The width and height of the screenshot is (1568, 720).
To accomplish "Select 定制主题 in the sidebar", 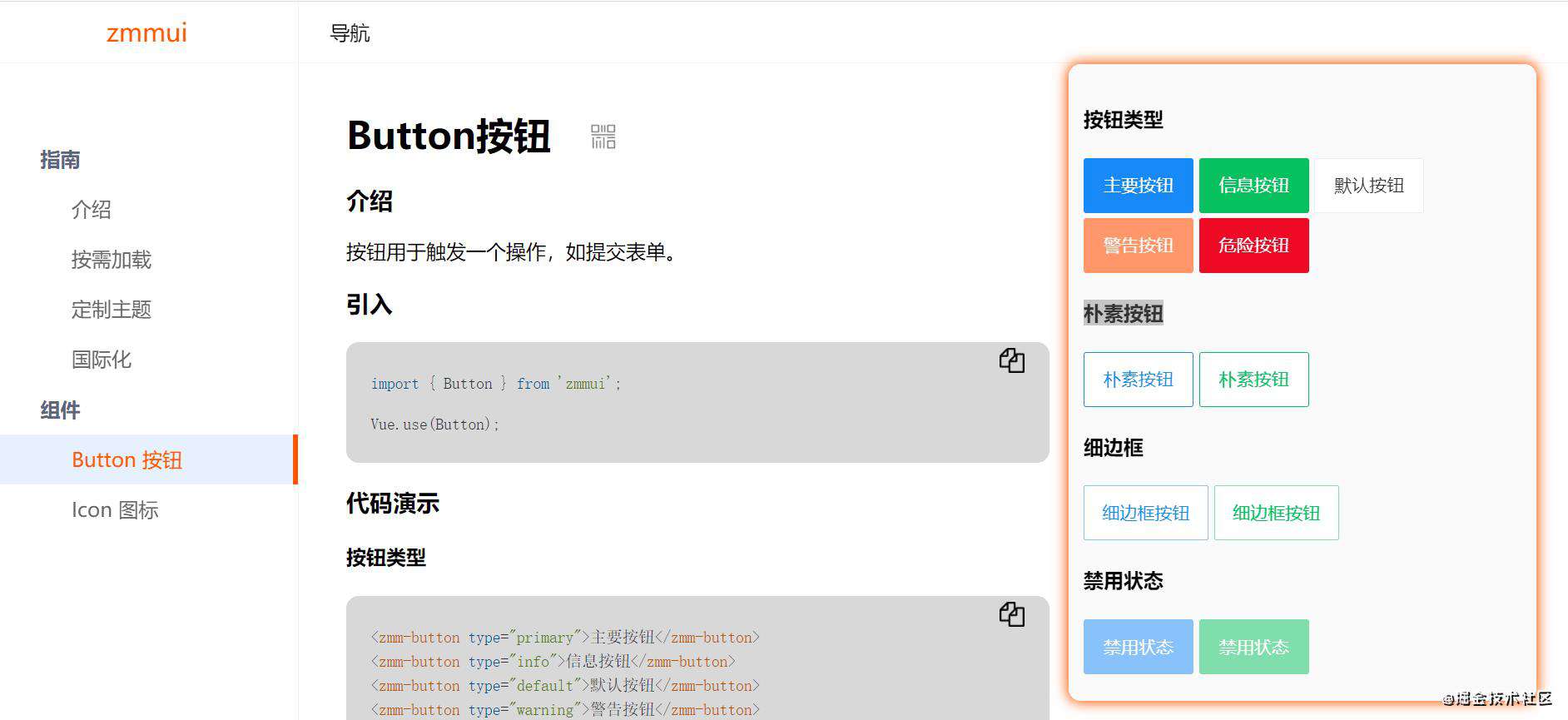I will coord(112,310).
